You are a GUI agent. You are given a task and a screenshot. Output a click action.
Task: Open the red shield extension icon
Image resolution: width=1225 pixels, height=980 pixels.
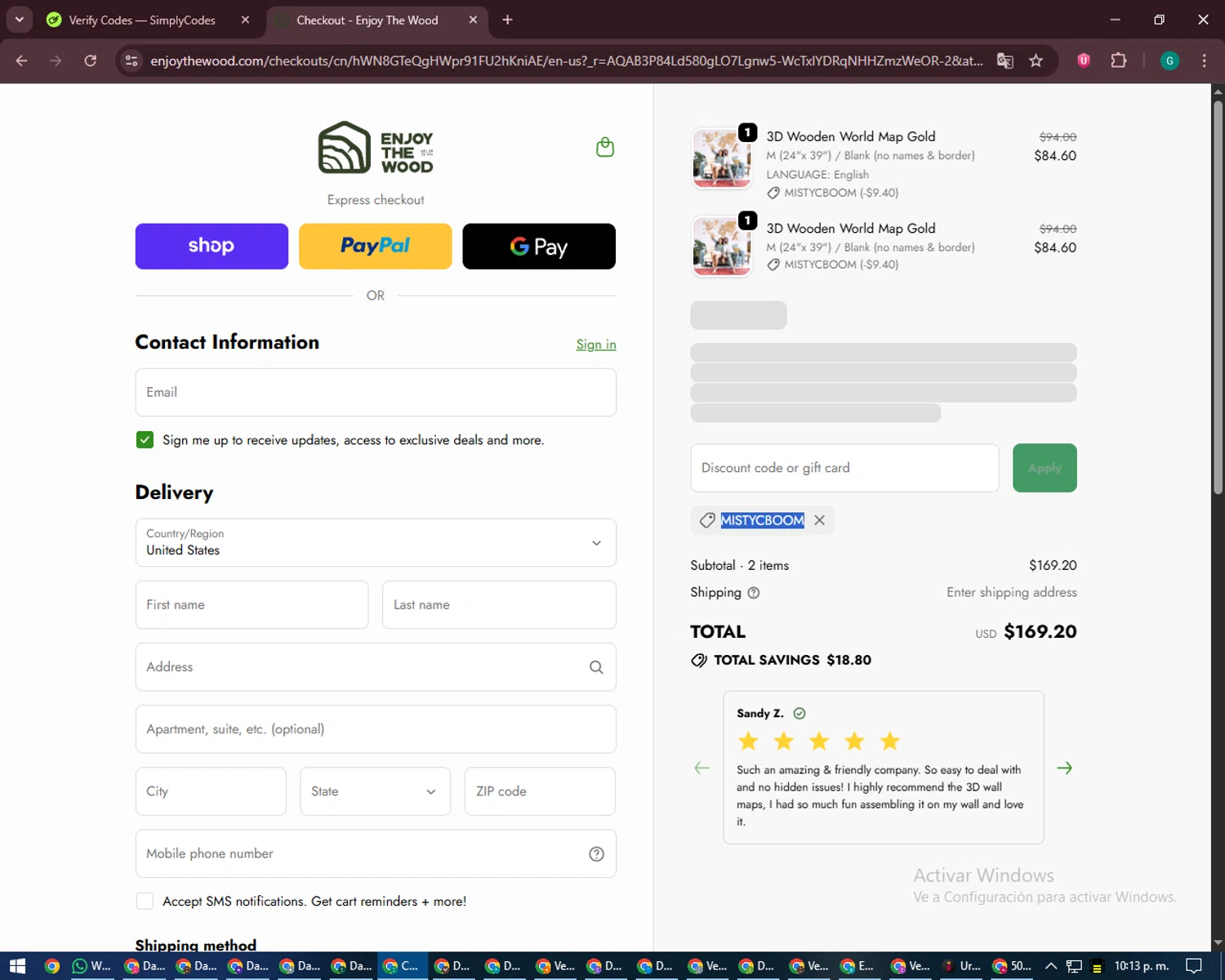coord(1084,60)
